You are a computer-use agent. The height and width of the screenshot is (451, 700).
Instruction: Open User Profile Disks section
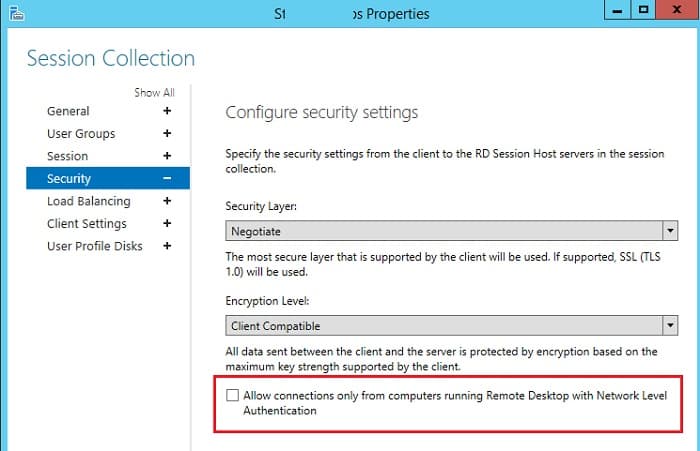coord(95,246)
